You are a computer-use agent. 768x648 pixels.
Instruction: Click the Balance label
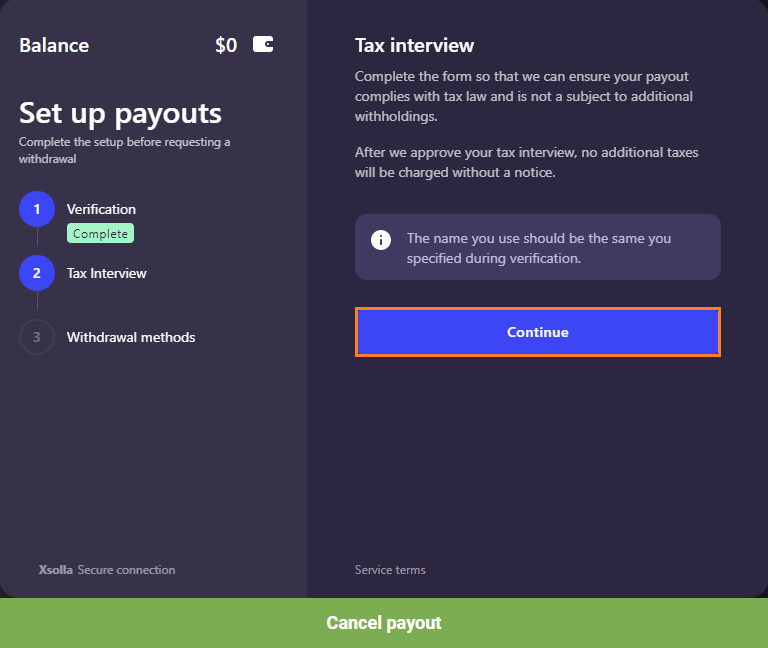tap(54, 45)
